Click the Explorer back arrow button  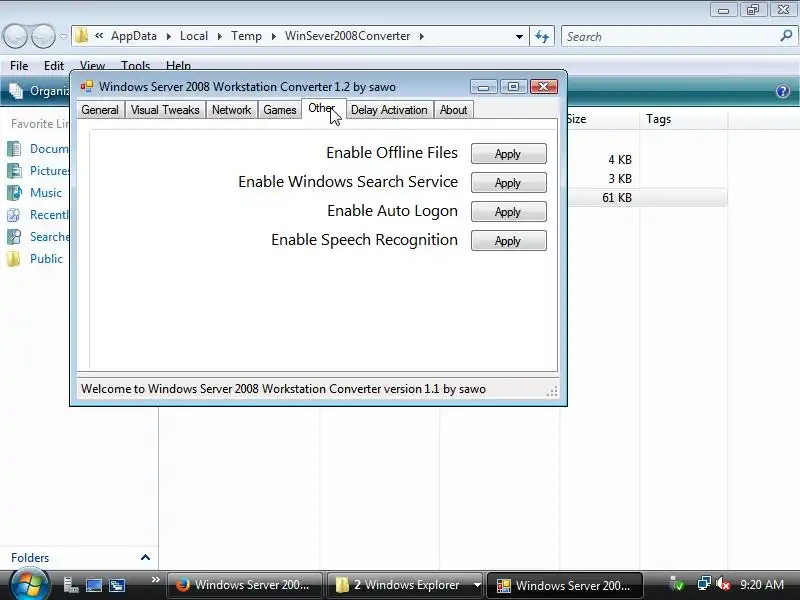coord(15,36)
